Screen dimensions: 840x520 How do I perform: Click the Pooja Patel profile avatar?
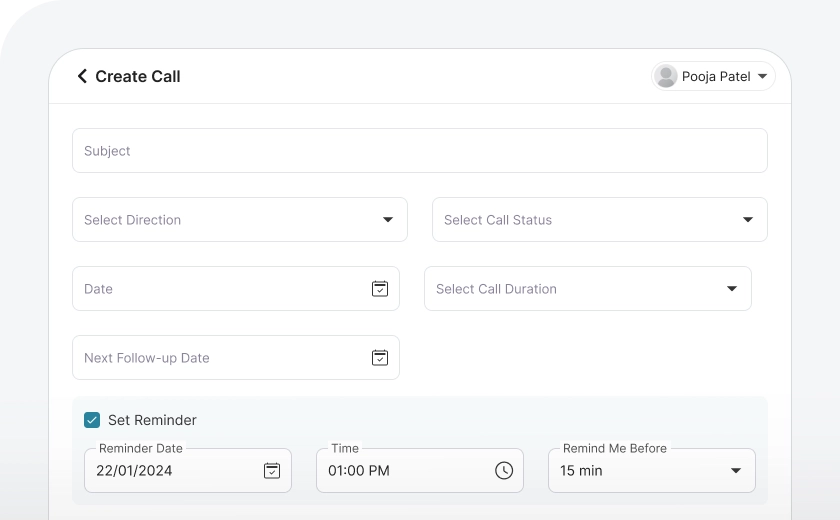coord(666,76)
